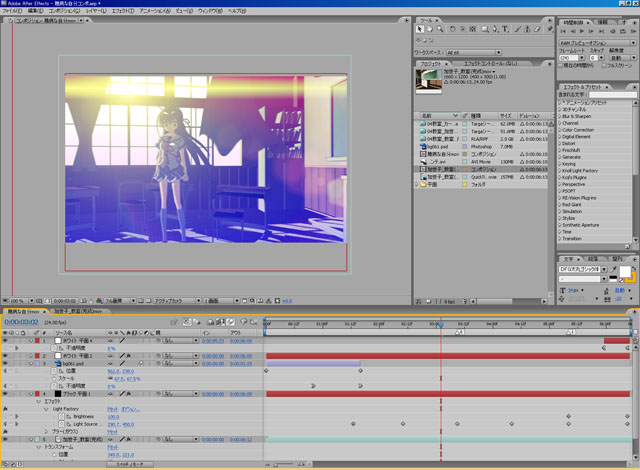640x470 pixels.
Task: Jump to last frame in Time Controls
Action: (601, 31)
